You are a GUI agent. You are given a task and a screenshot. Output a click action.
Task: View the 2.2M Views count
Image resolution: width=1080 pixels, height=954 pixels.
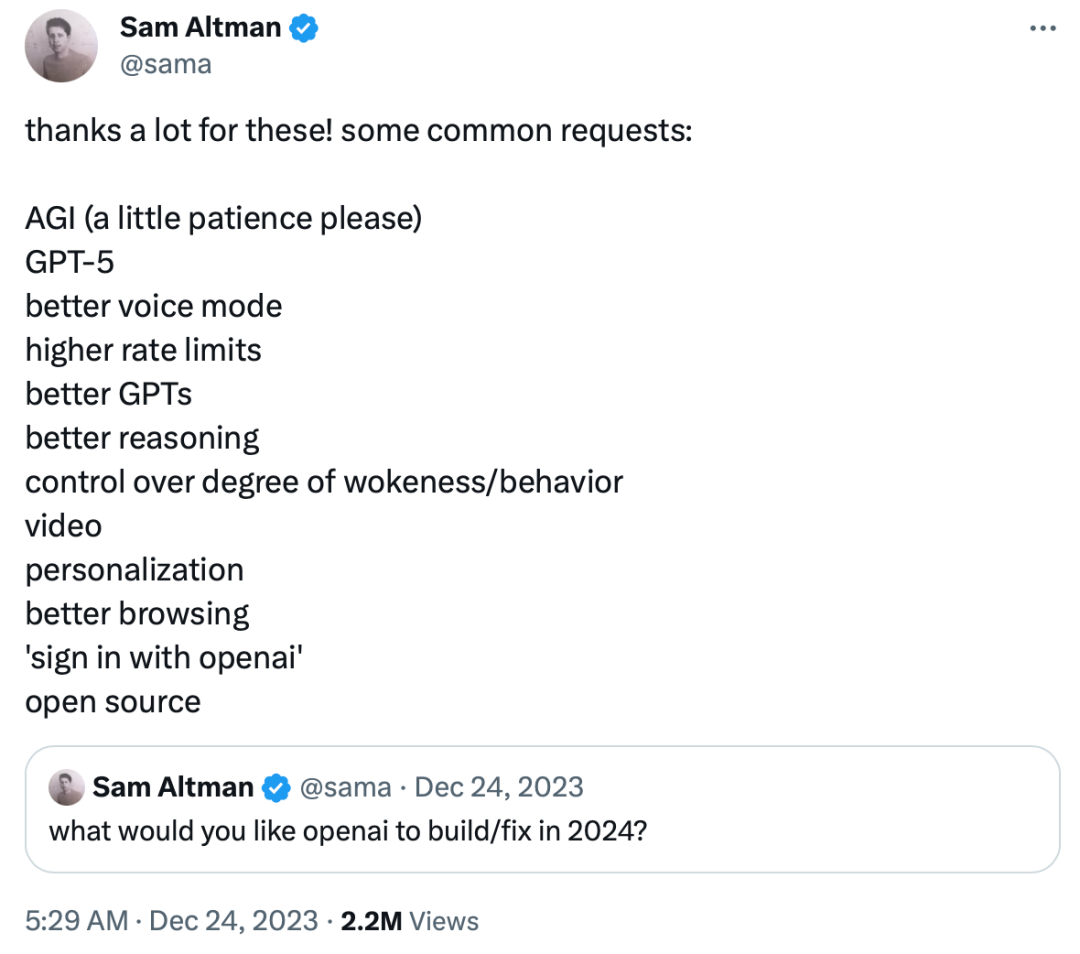click(x=410, y=921)
